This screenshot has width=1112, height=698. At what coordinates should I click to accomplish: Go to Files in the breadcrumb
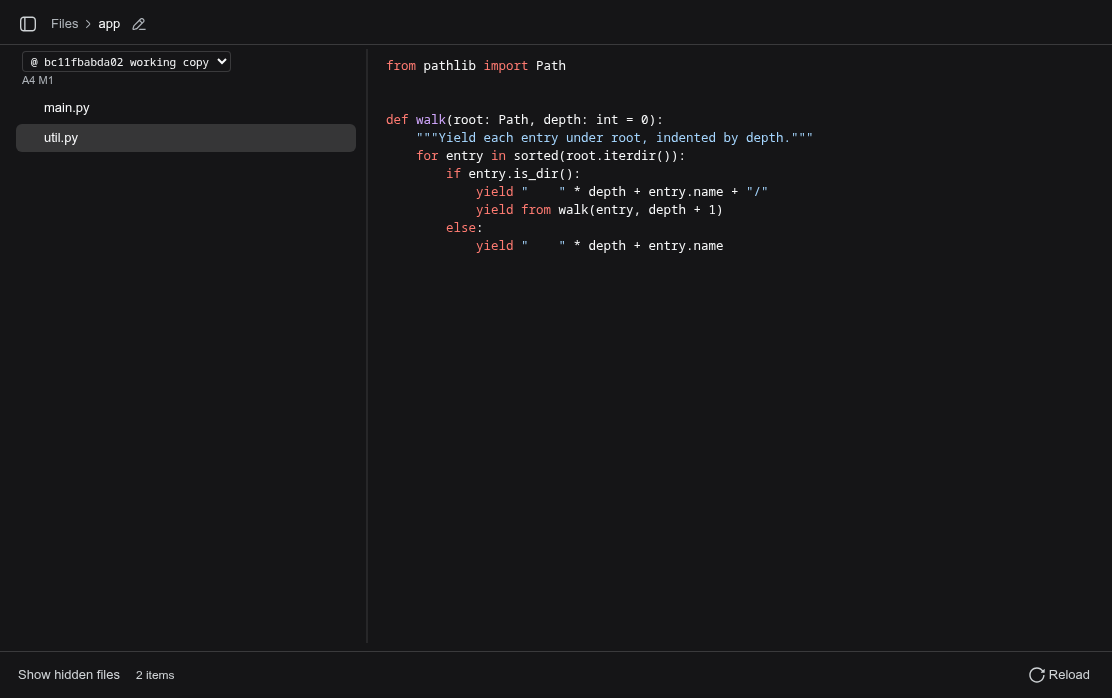pos(65,24)
